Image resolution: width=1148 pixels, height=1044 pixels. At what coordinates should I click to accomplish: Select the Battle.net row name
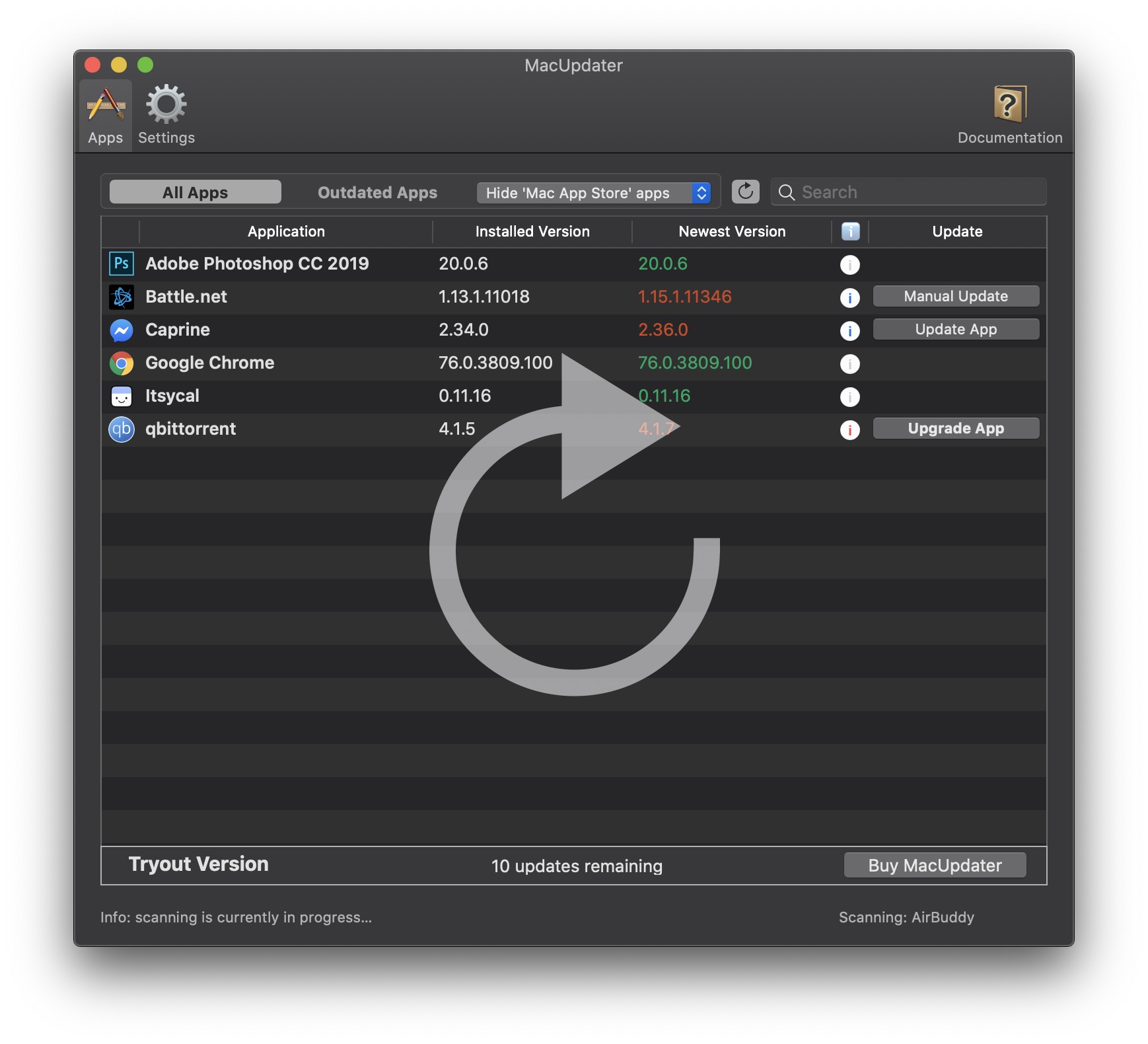pos(186,297)
